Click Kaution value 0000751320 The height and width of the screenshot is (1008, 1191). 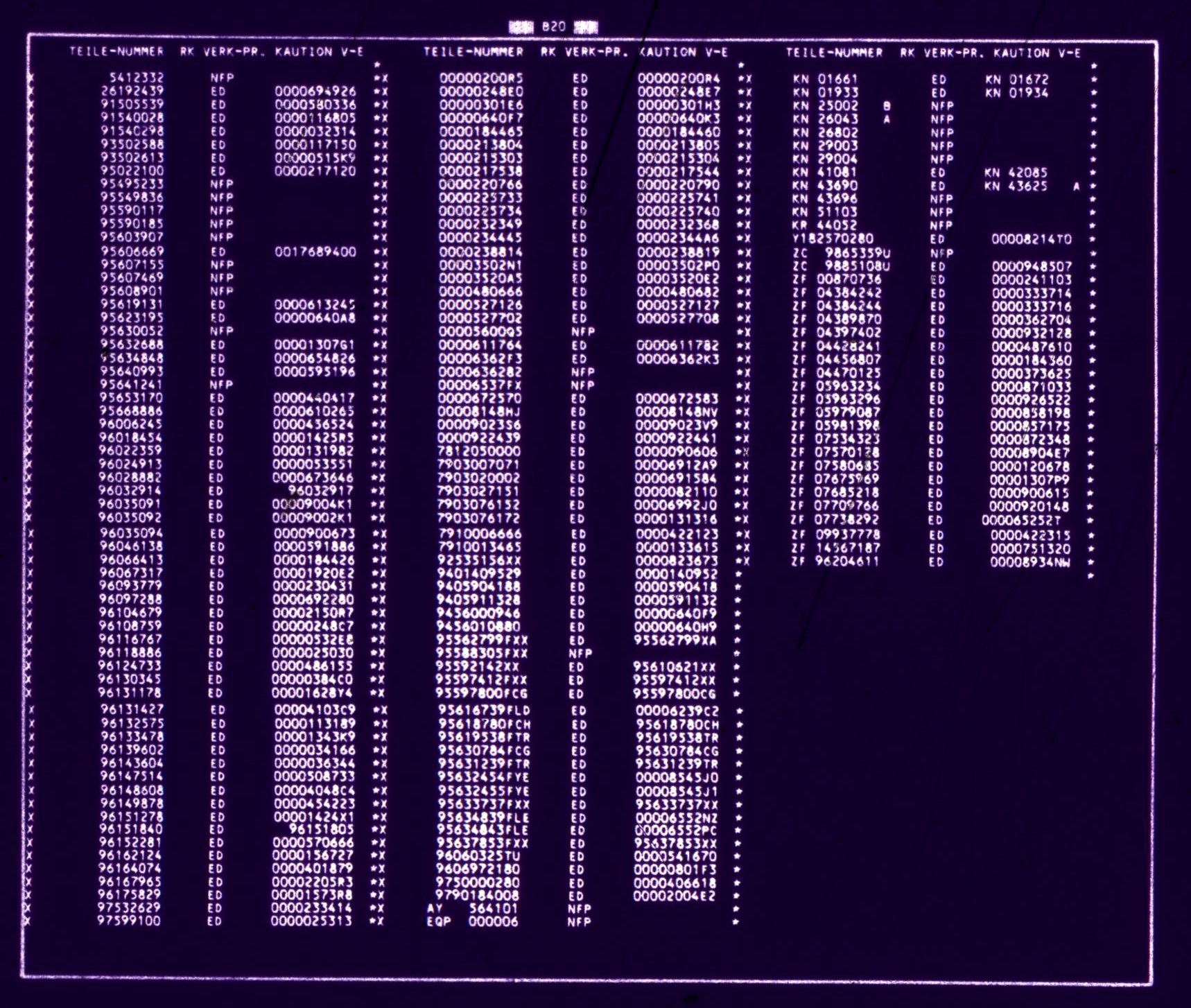pos(1030,548)
